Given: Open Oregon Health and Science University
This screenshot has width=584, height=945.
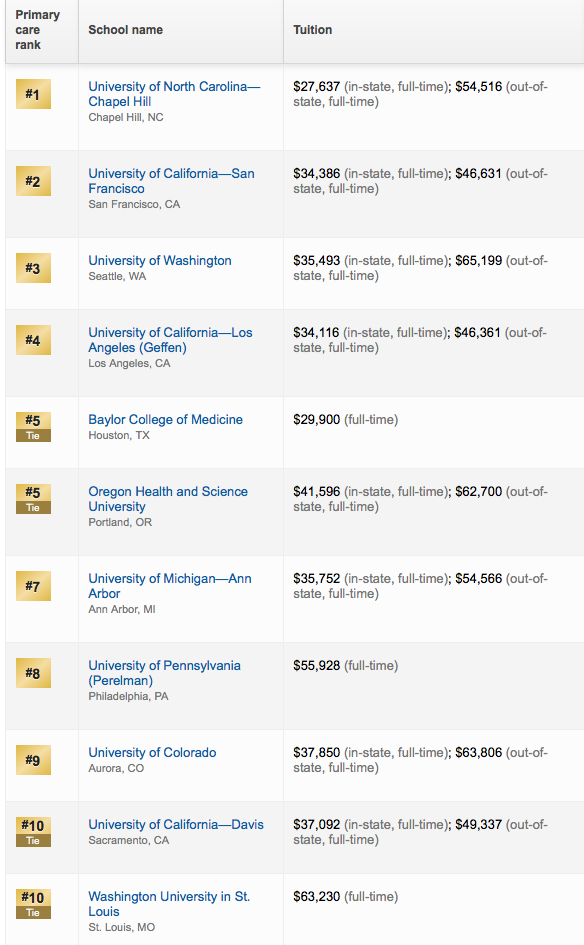Looking at the screenshot, I should [168, 499].
